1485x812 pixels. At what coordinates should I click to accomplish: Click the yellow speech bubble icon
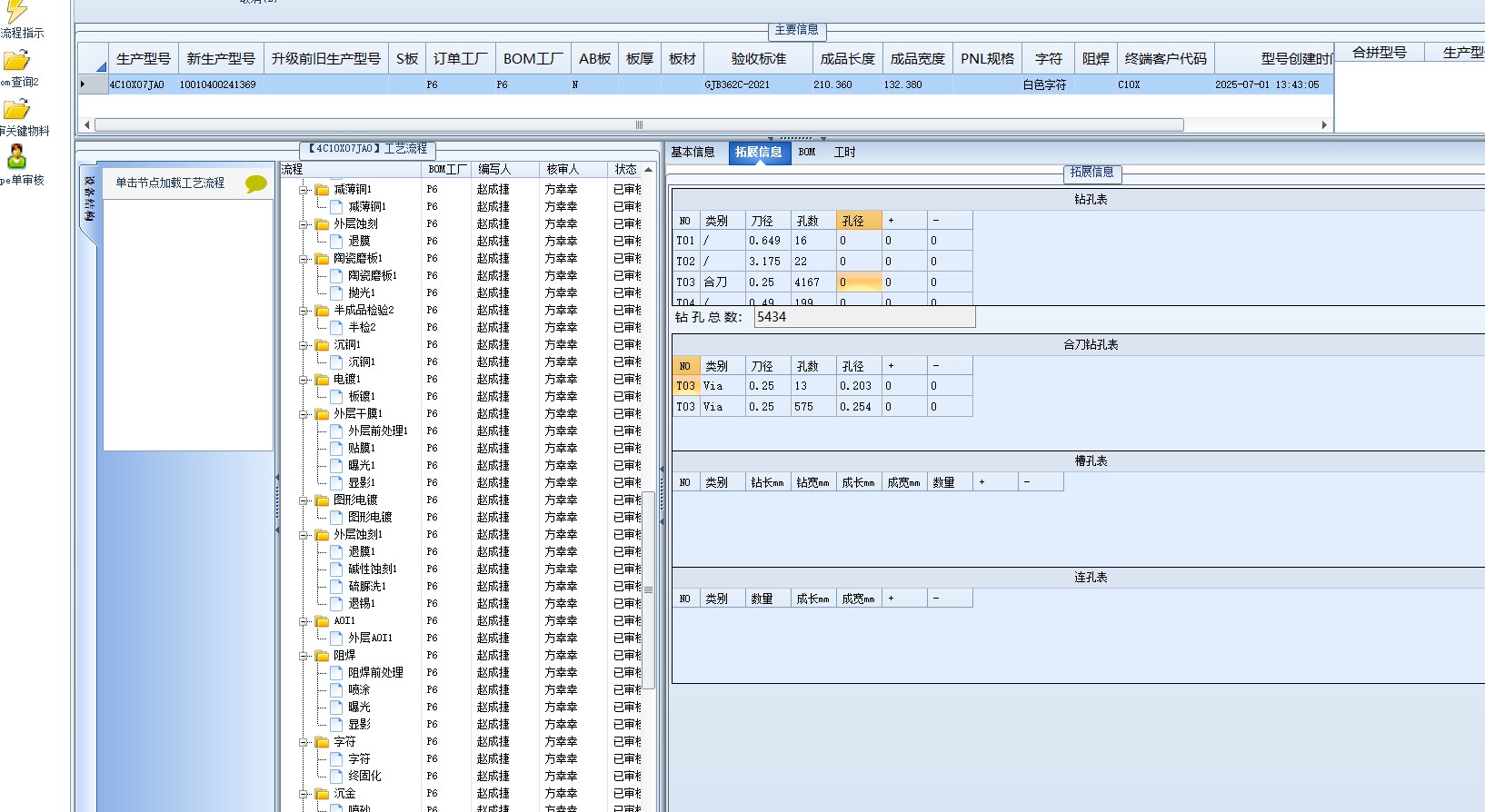[x=256, y=184]
